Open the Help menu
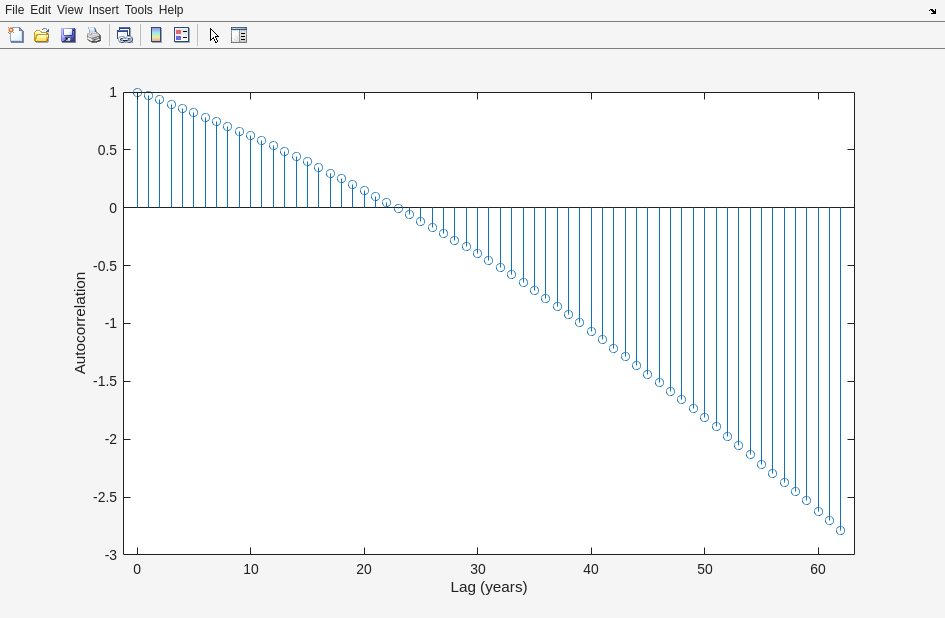945x618 pixels. [x=171, y=10]
